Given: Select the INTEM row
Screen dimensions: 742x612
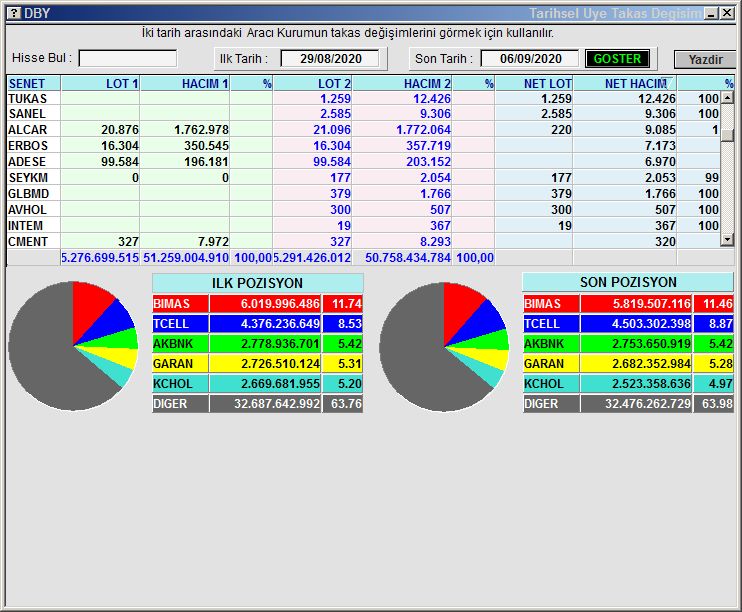Looking at the screenshot, I should click(363, 225).
